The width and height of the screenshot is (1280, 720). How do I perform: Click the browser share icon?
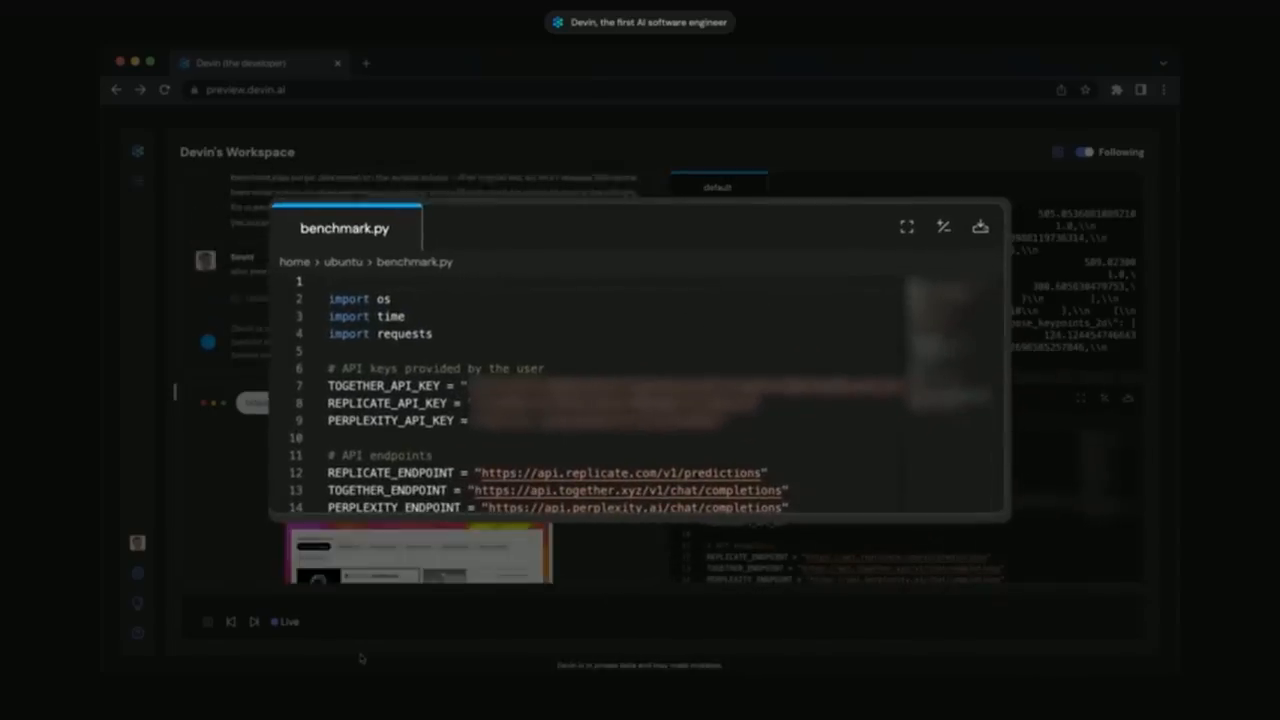pyautogui.click(x=1061, y=90)
